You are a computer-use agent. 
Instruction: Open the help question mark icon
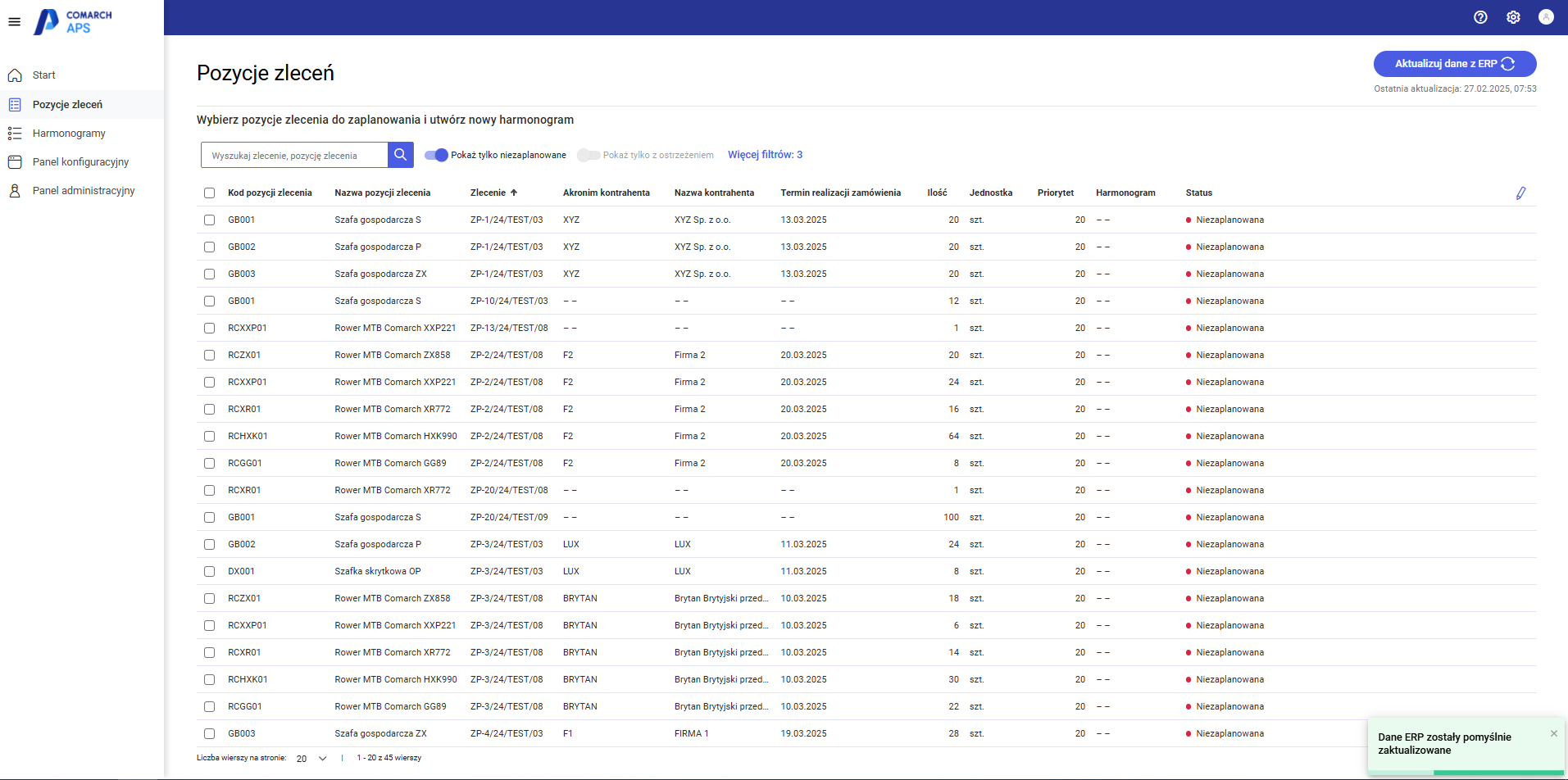click(1480, 17)
